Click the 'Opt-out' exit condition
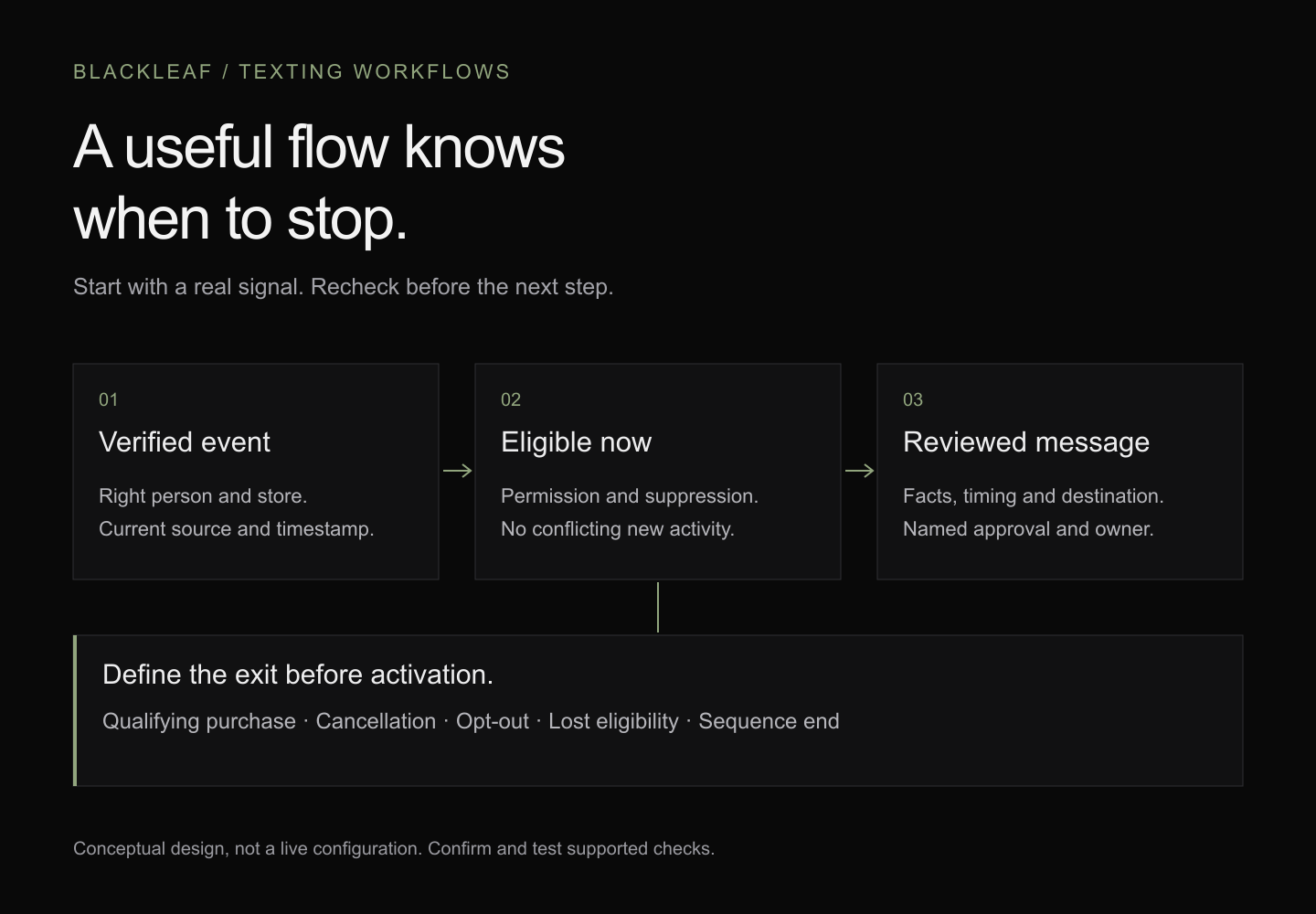 coord(493,721)
